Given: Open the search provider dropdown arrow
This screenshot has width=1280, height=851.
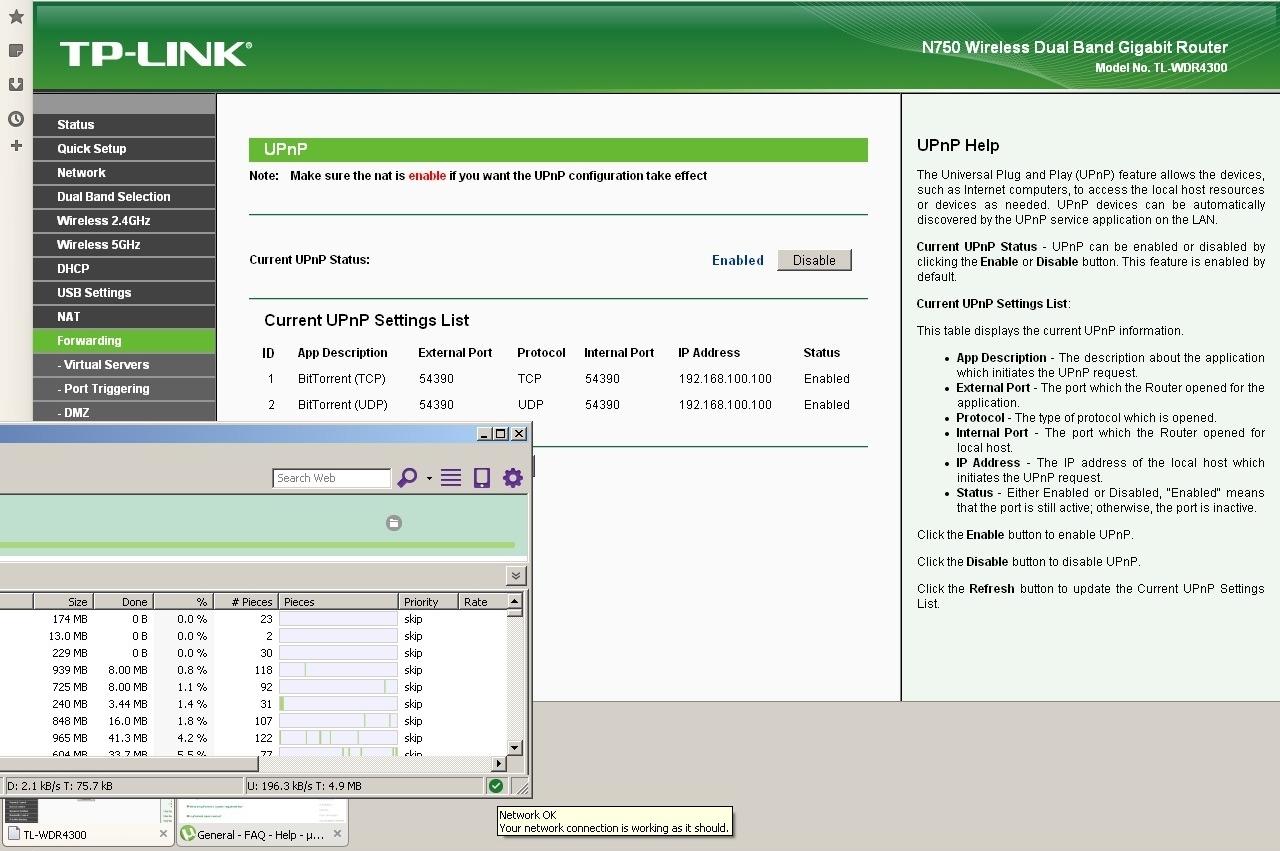Looking at the screenshot, I should click(429, 478).
